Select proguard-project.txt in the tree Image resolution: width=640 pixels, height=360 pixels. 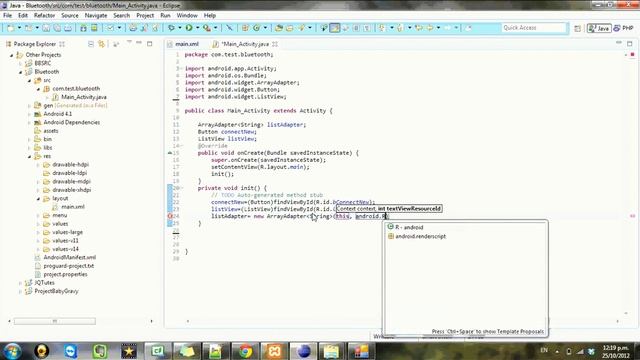pos(69,266)
